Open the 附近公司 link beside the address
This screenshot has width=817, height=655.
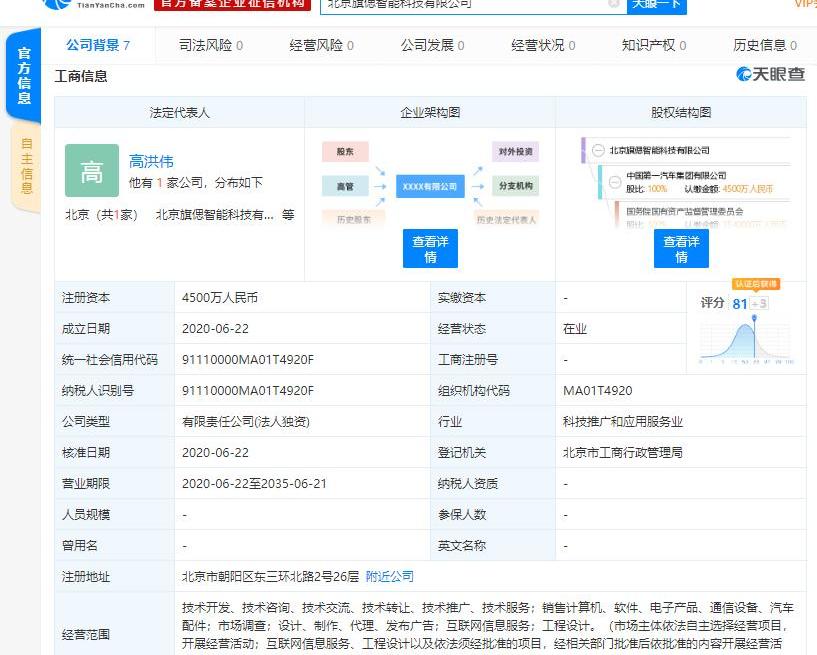(x=390, y=576)
